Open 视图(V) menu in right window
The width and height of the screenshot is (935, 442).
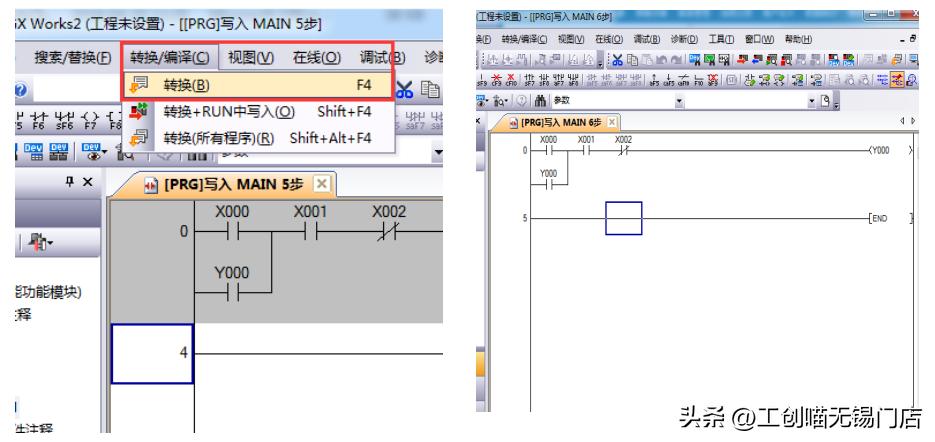click(x=571, y=39)
